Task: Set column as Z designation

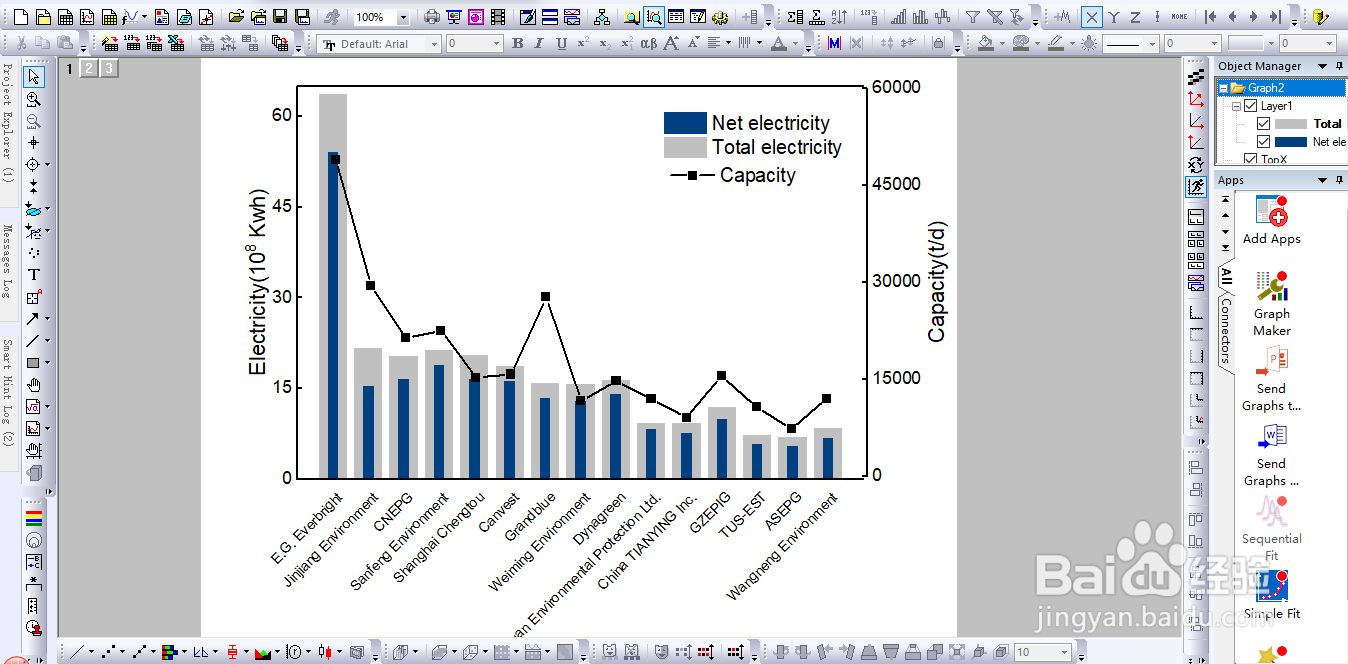Action: pos(1135,17)
